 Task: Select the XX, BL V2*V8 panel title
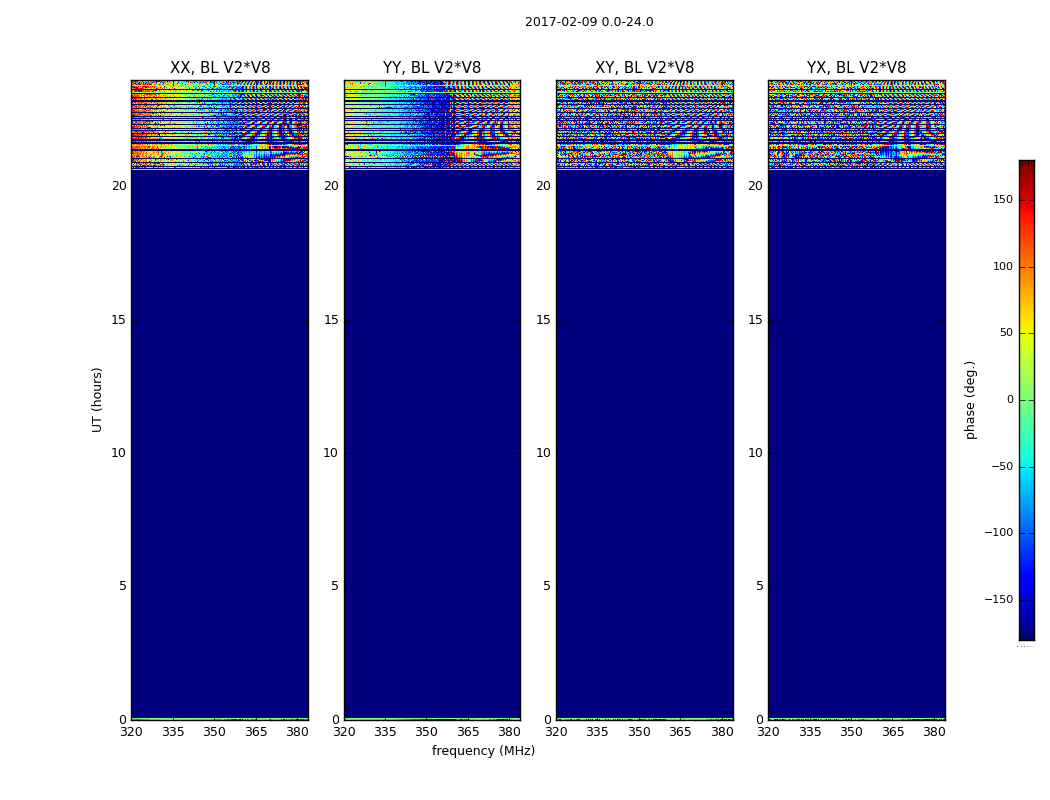(220, 68)
